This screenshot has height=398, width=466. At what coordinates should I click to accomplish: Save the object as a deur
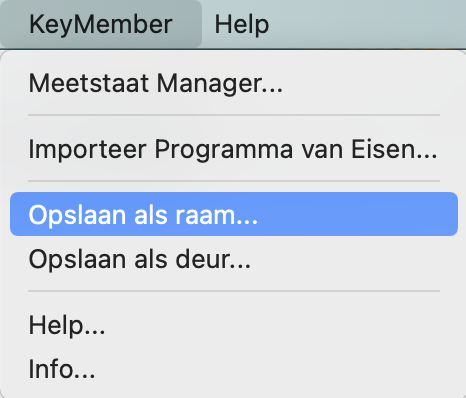234,259
